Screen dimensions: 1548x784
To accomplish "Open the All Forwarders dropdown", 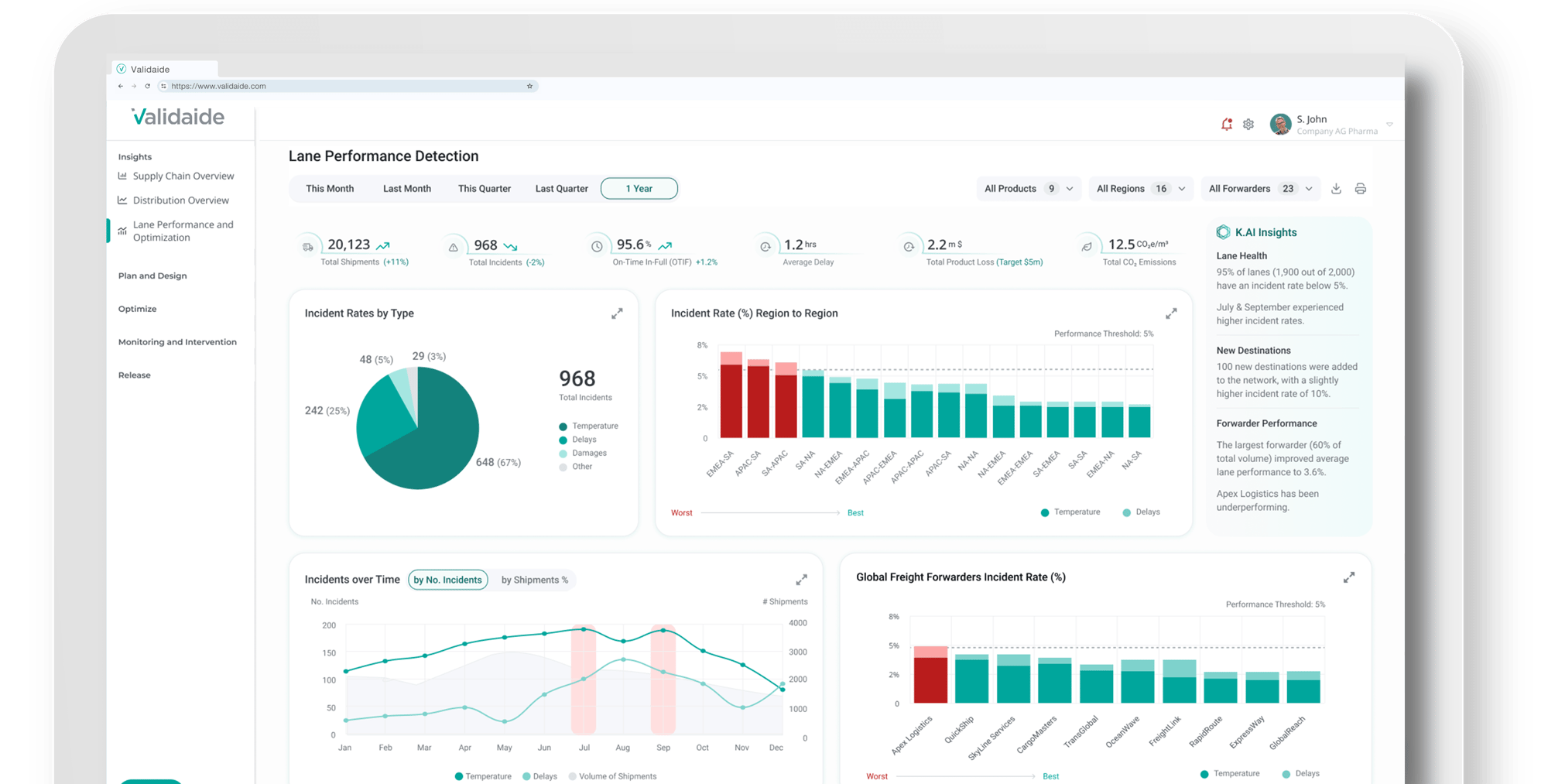I will [x=1261, y=188].
